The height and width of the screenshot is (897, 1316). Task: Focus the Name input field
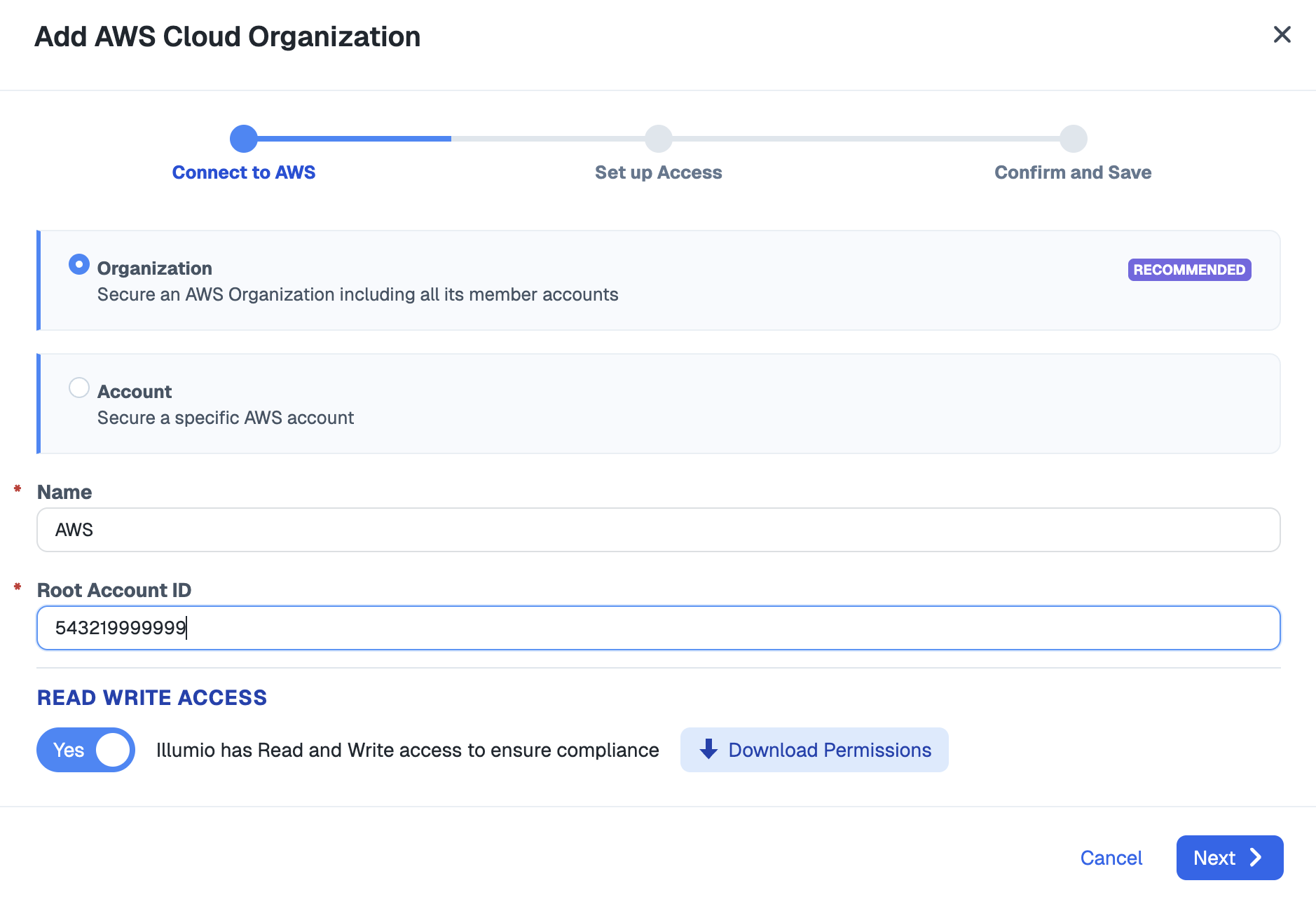tap(659, 530)
